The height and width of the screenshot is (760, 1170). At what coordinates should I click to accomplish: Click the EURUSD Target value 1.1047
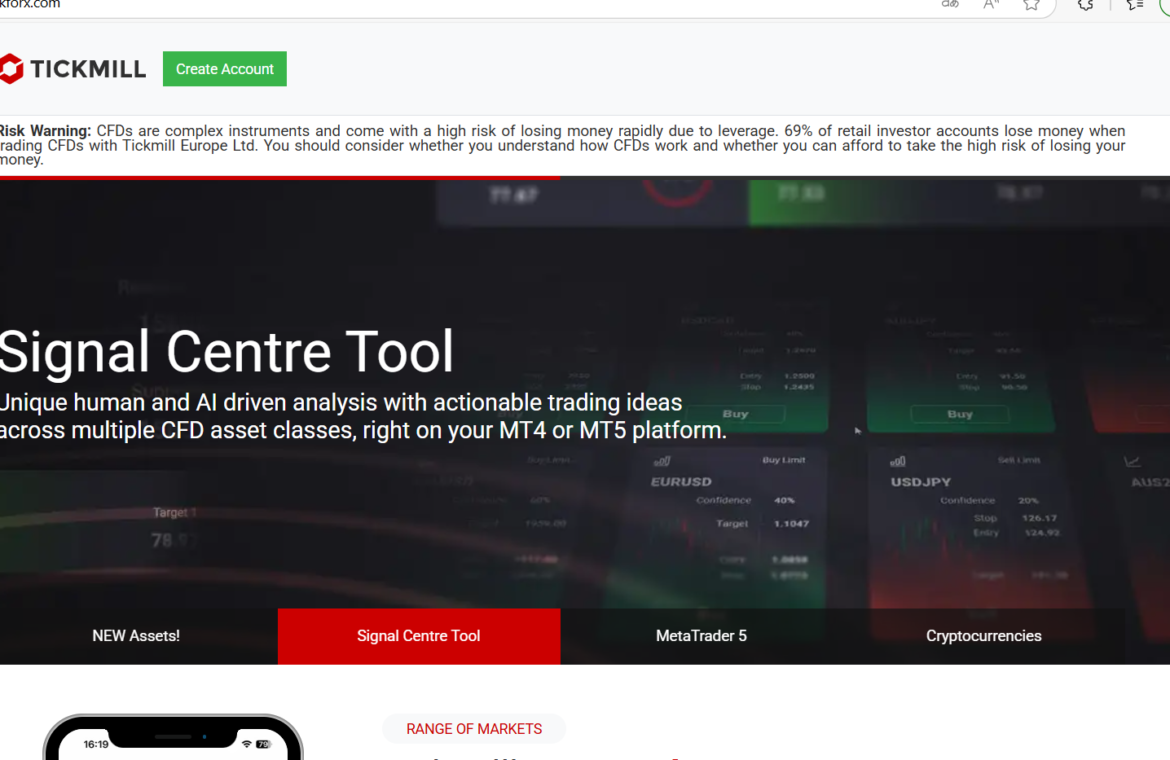791,524
